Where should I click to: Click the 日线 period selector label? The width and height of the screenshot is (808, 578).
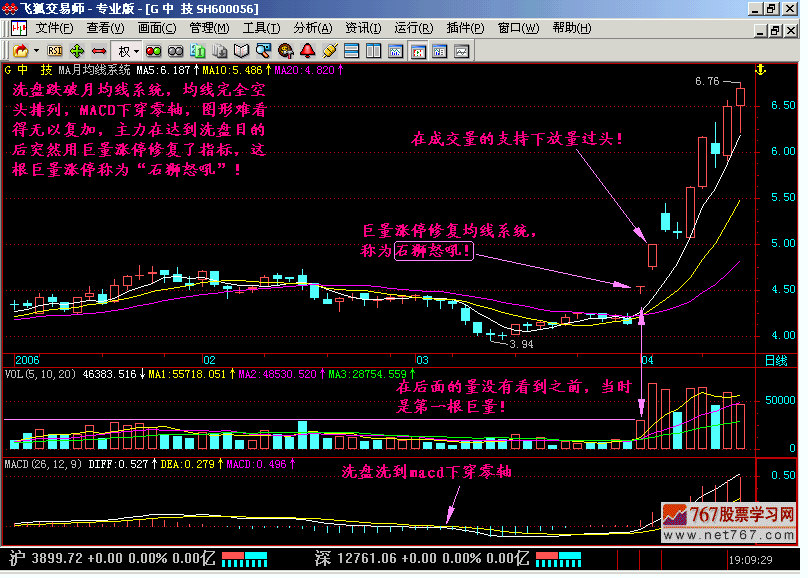pos(775,359)
